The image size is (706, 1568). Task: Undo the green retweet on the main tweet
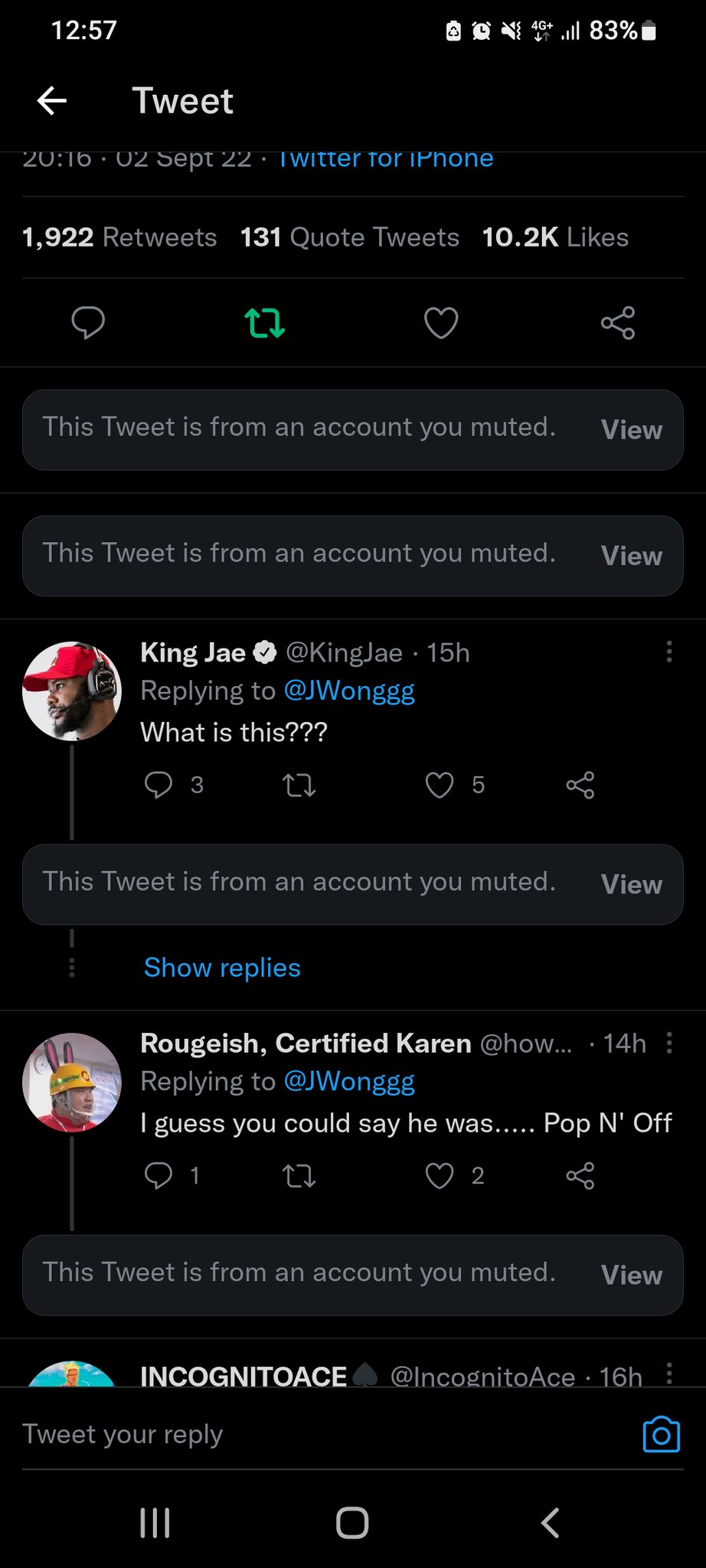264,322
